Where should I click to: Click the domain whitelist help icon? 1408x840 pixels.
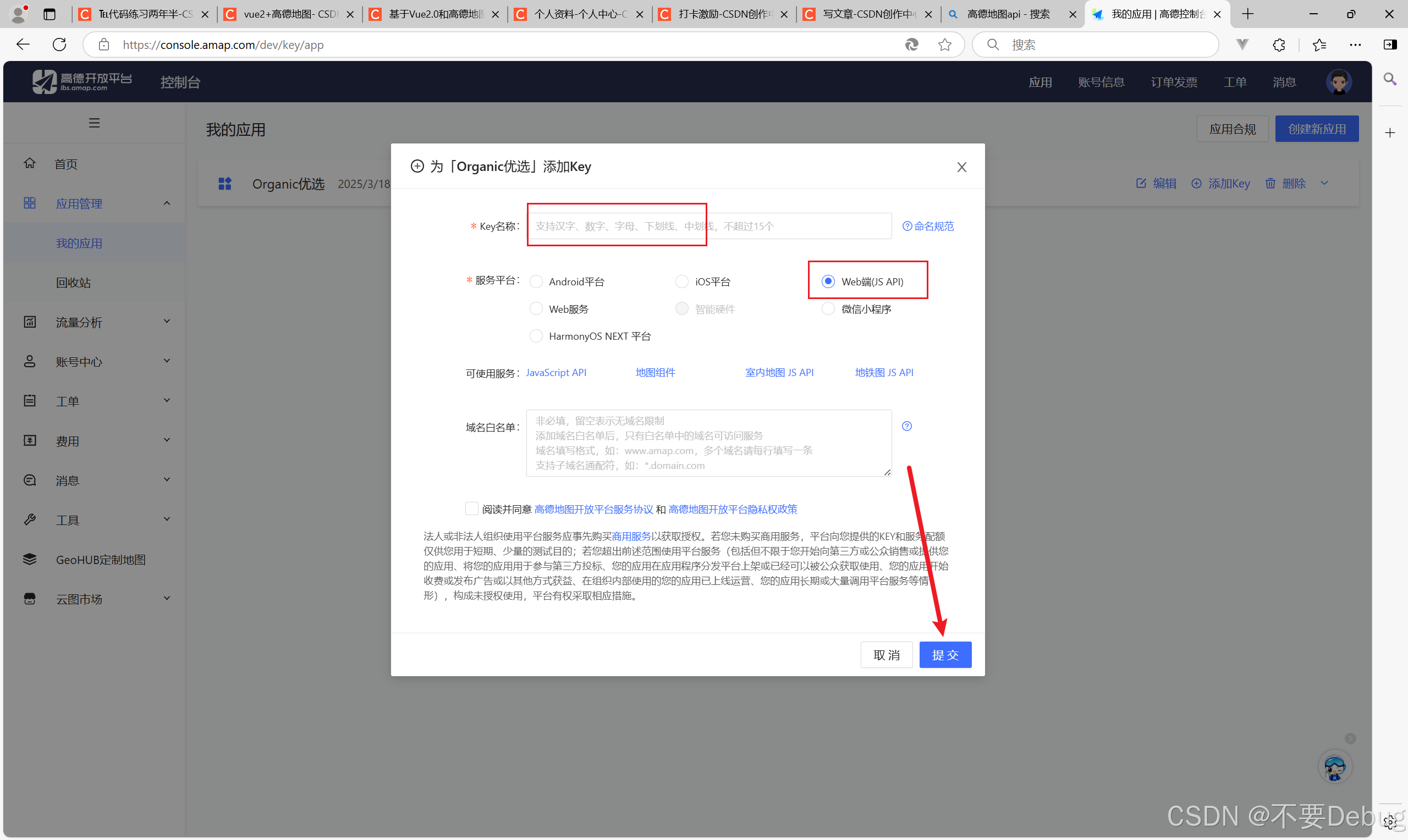(906, 426)
